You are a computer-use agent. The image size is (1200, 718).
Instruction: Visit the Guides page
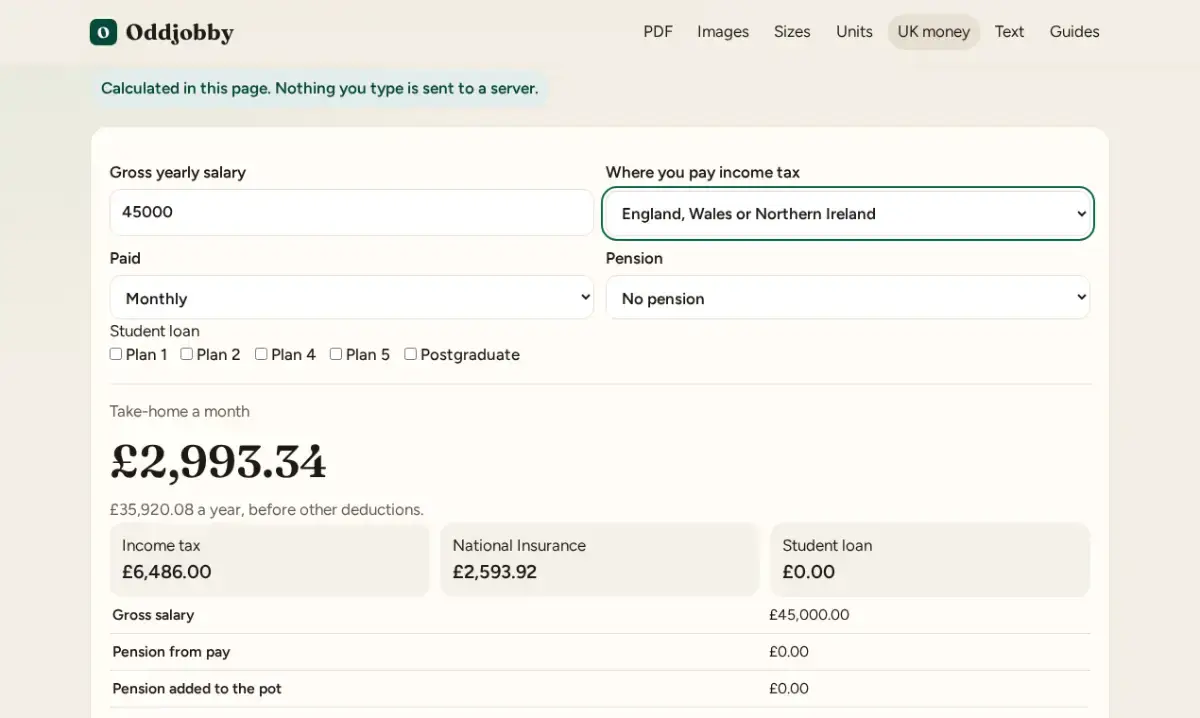click(1074, 32)
